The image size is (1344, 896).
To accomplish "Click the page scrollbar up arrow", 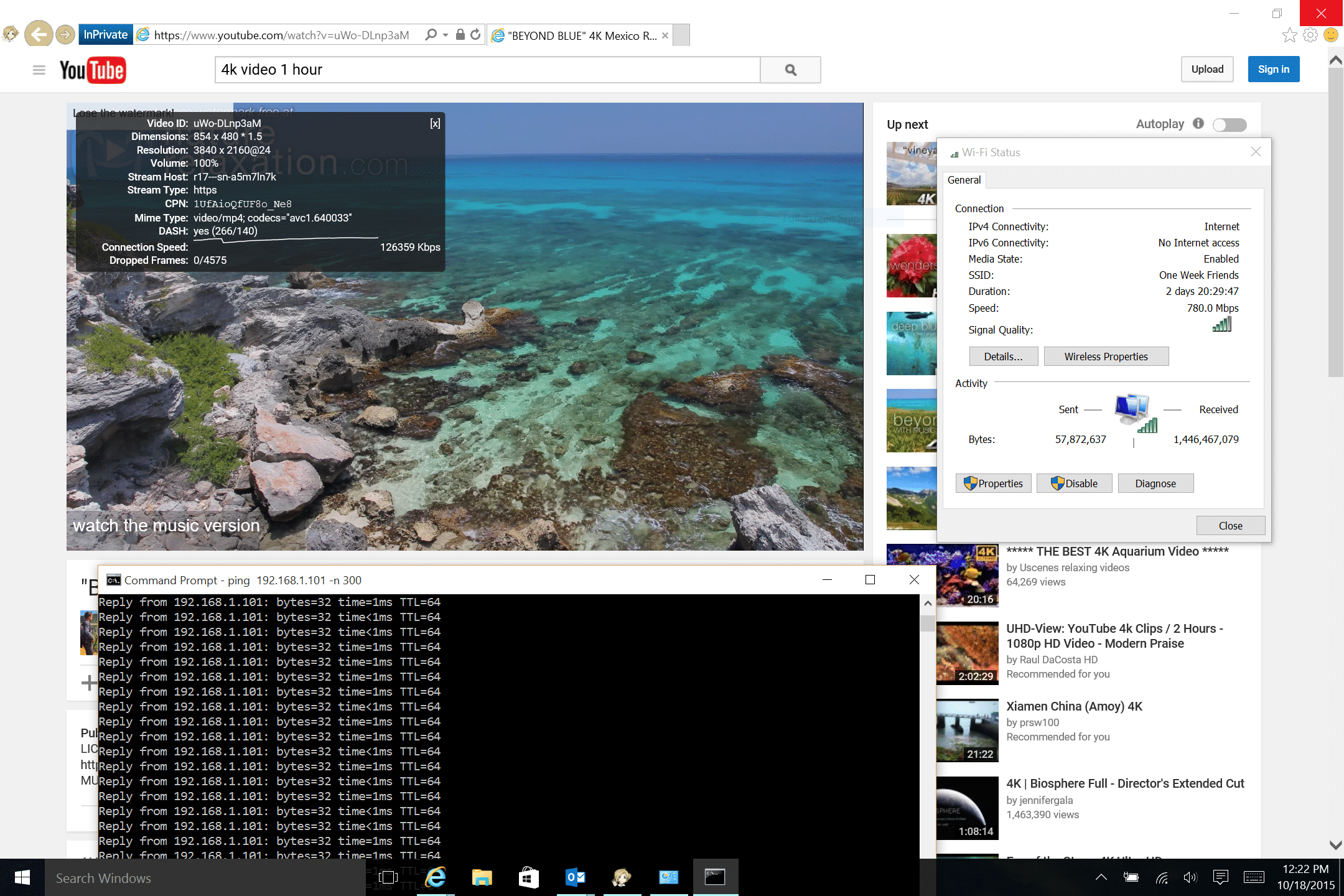I will 1335,60.
